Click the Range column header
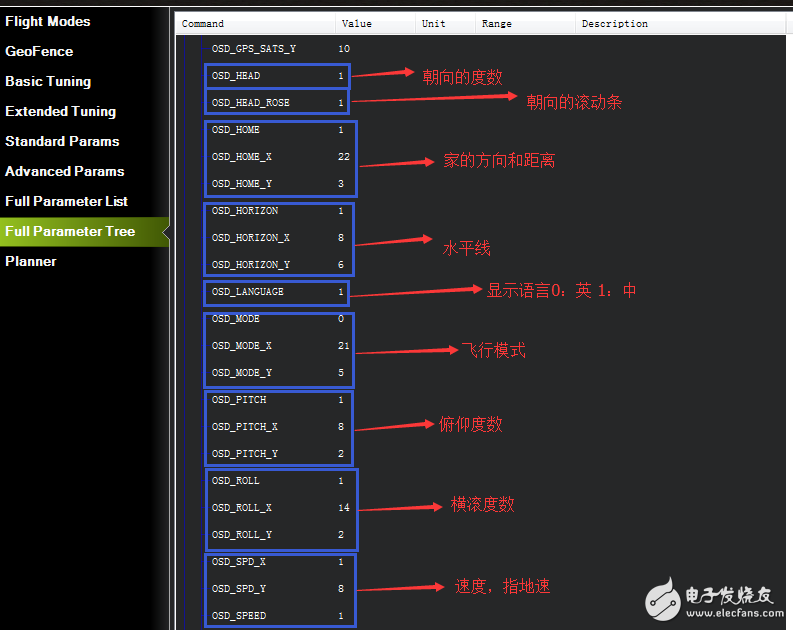The image size is (793, 630). [525, 24]
